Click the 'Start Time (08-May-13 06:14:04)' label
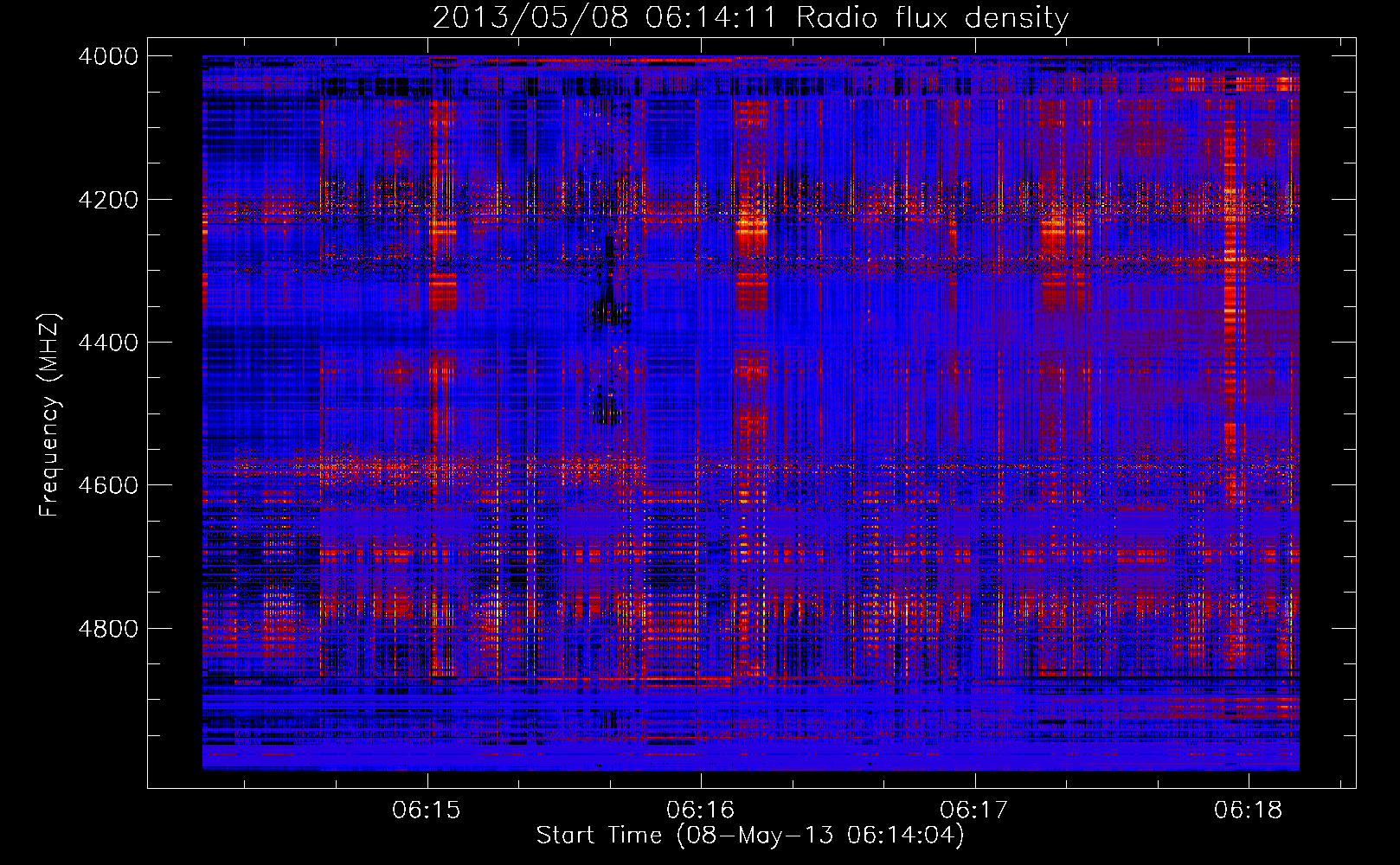Viewport: 1400px width, 865px height. click(x=750, y=836)
